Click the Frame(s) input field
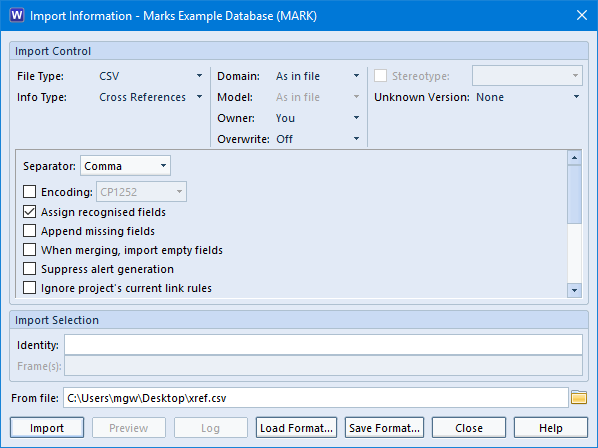598x448 pixels. tap(323, 366)
